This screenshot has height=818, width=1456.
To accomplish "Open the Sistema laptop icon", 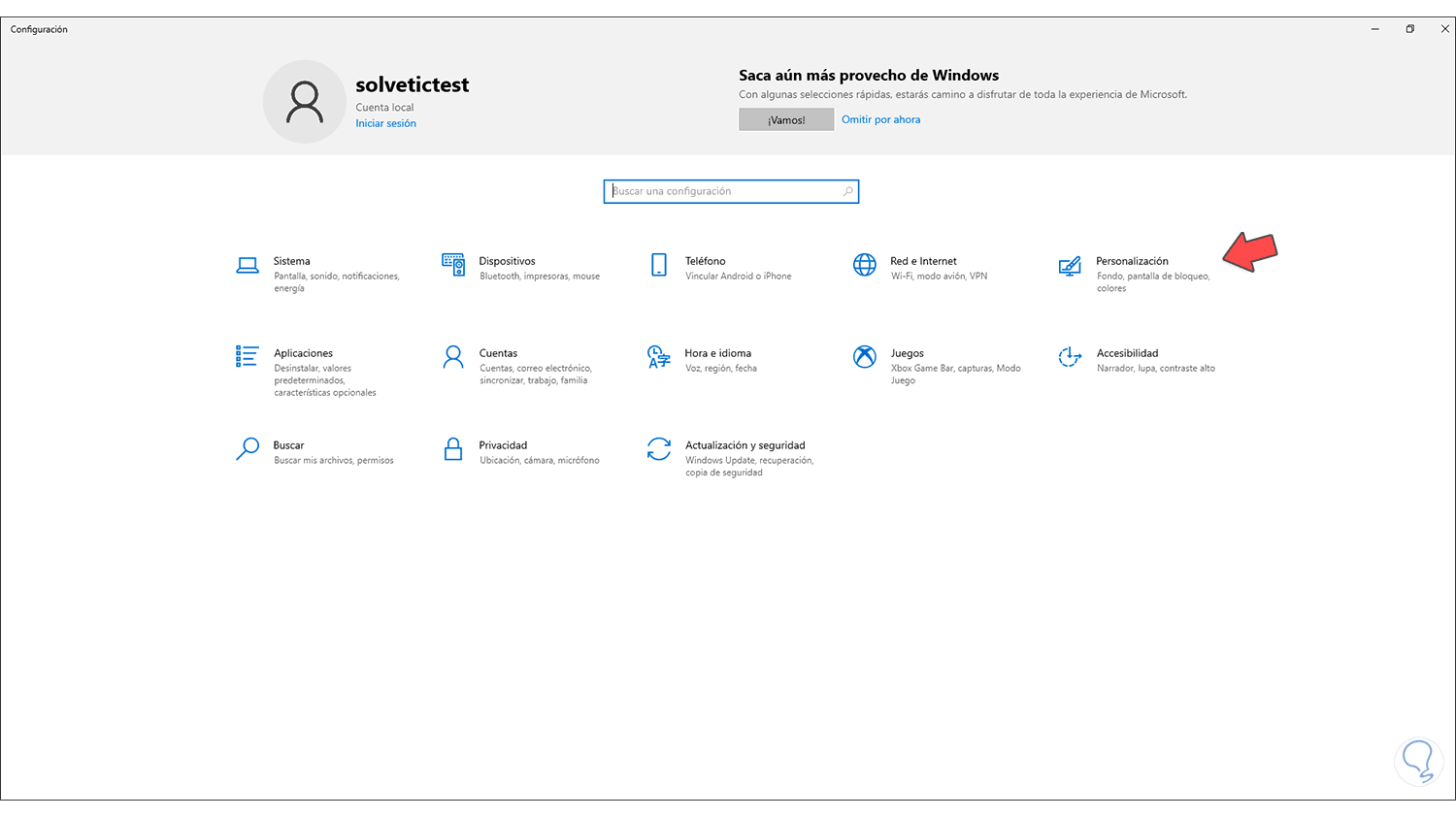I will tap(248, 265).
